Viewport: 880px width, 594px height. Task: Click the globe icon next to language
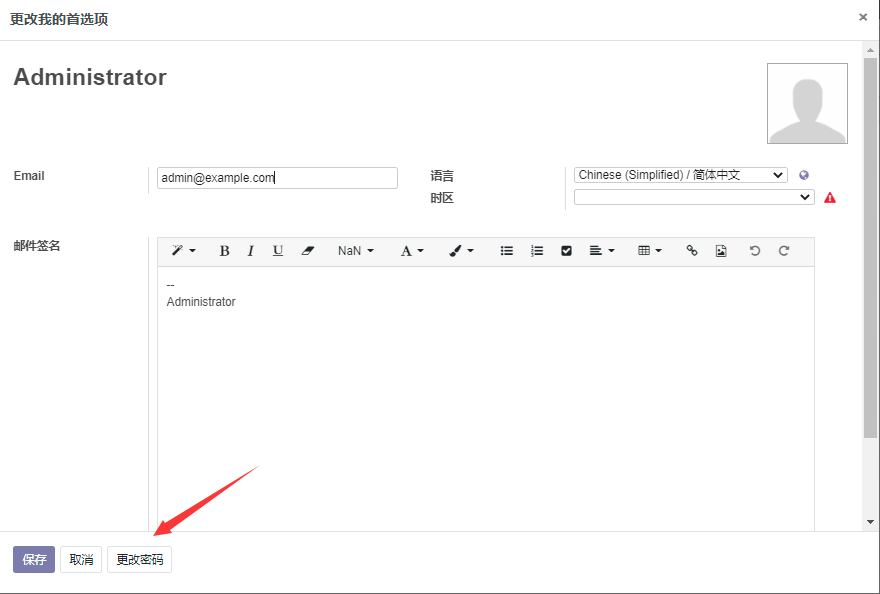pos(804,175)
